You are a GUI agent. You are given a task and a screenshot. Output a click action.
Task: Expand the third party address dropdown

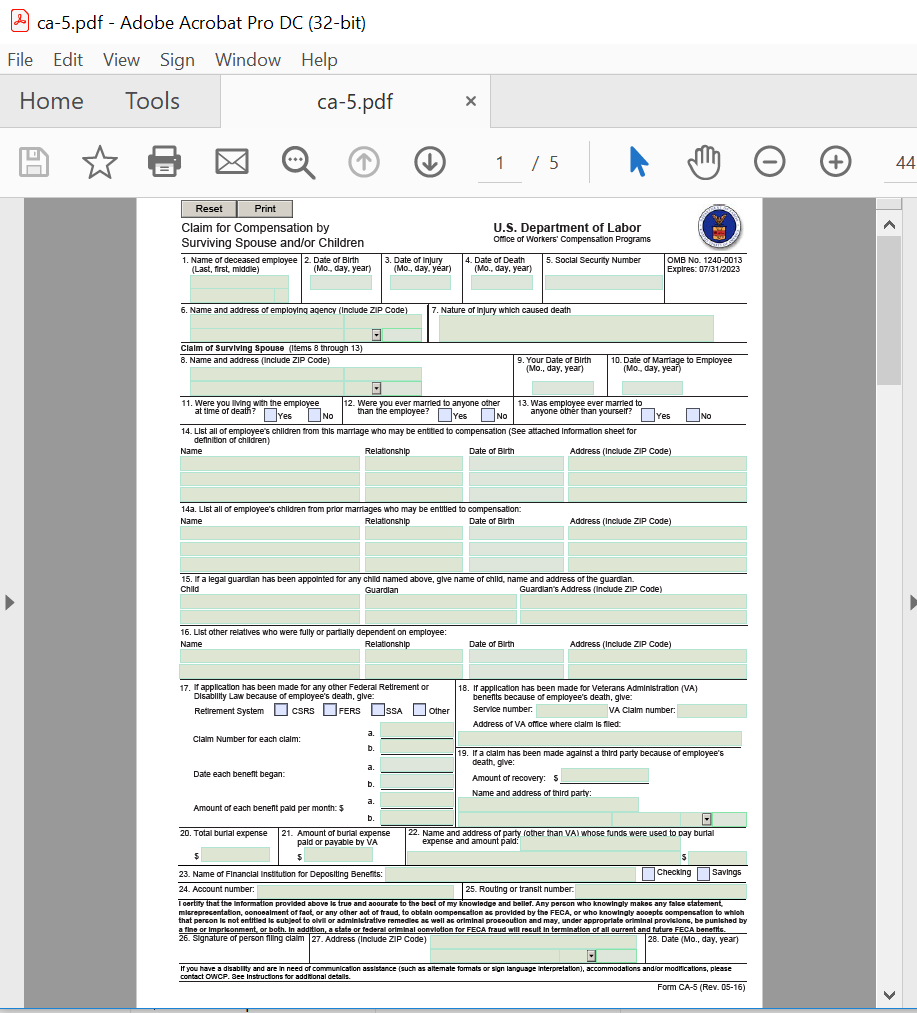pos(706,820)
